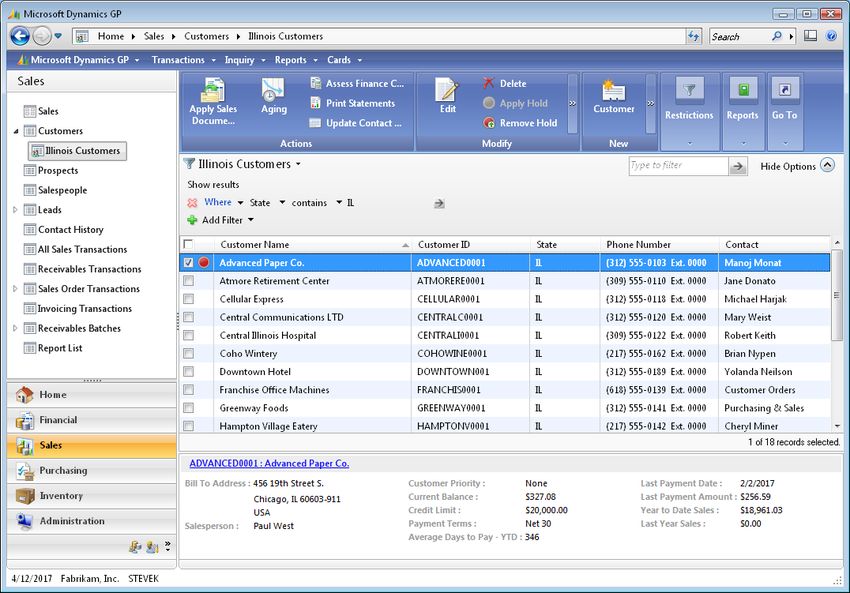This screenshot has height=593, width=850.
Task: Open the State field dropdown arrow
Action: pyautogui.click(x=282, y=203)
